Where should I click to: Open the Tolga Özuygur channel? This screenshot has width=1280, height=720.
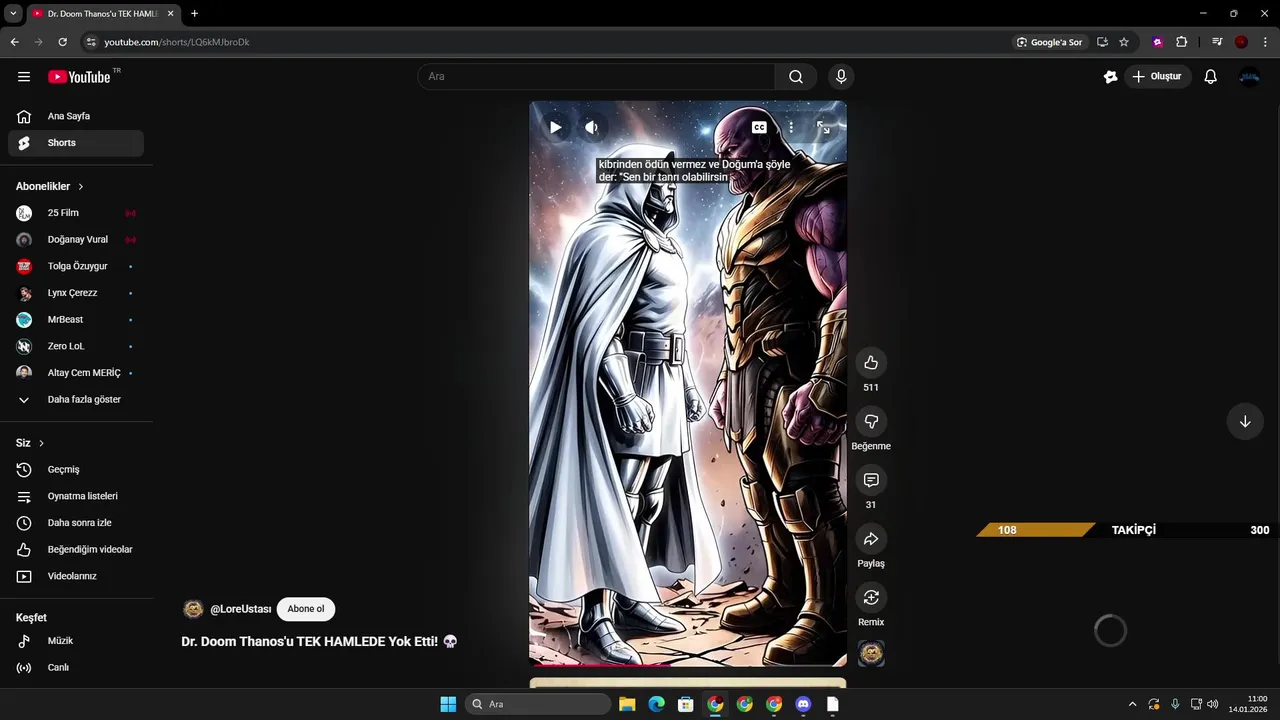76,266
